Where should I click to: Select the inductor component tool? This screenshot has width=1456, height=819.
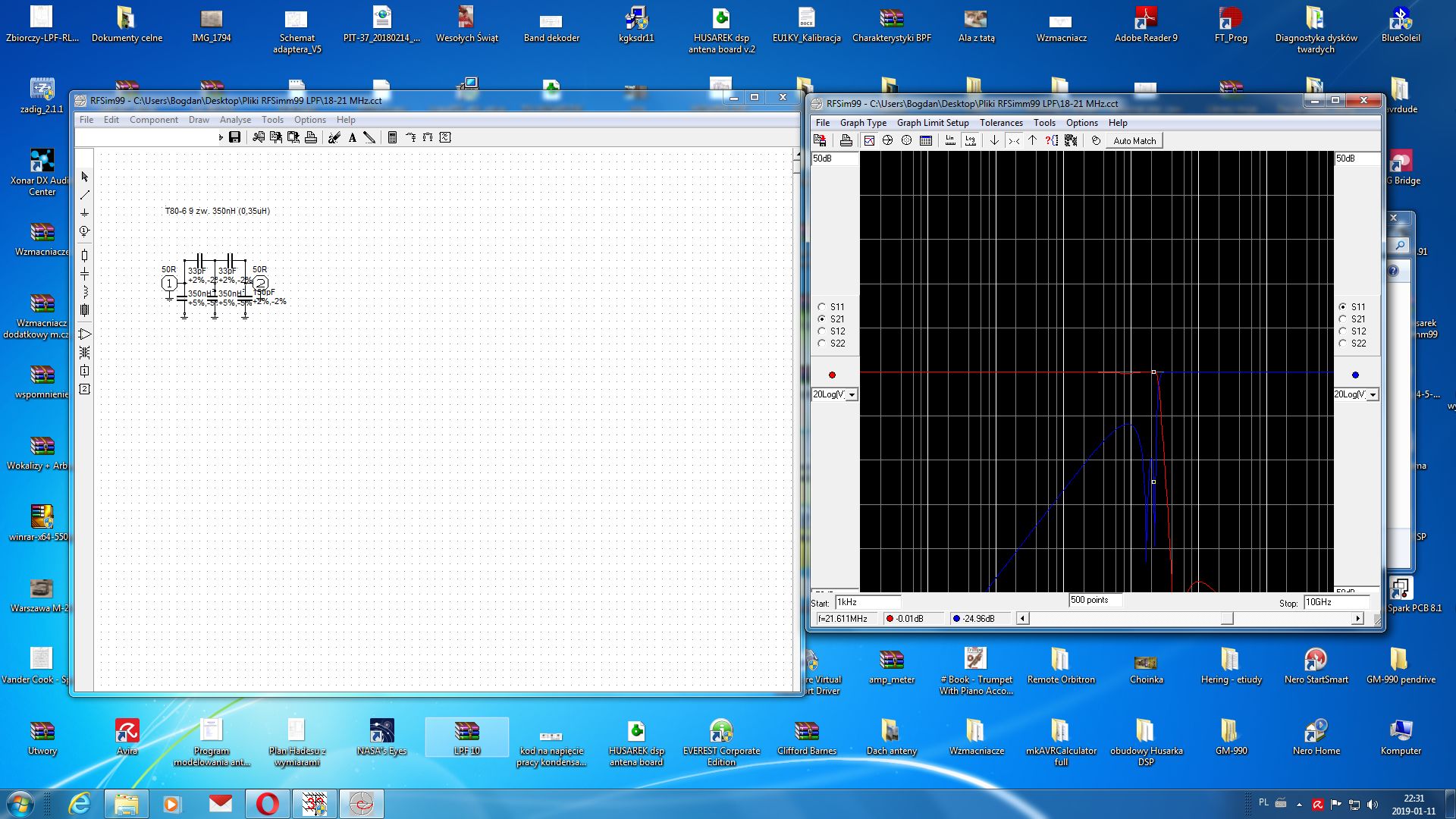click(85, 292)
